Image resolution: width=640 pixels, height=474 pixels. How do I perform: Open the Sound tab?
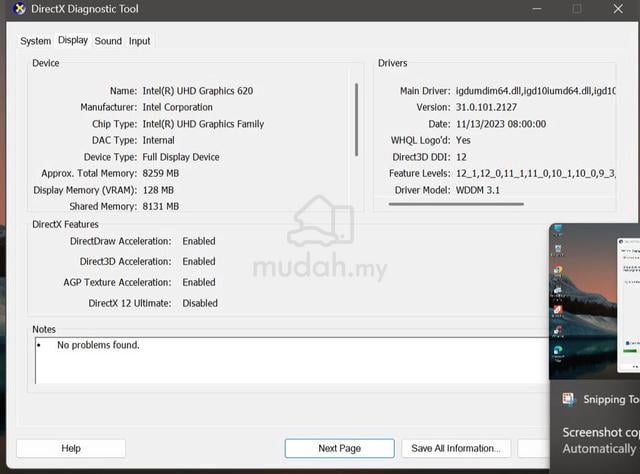pyautogui.click(x=108, y=41)
